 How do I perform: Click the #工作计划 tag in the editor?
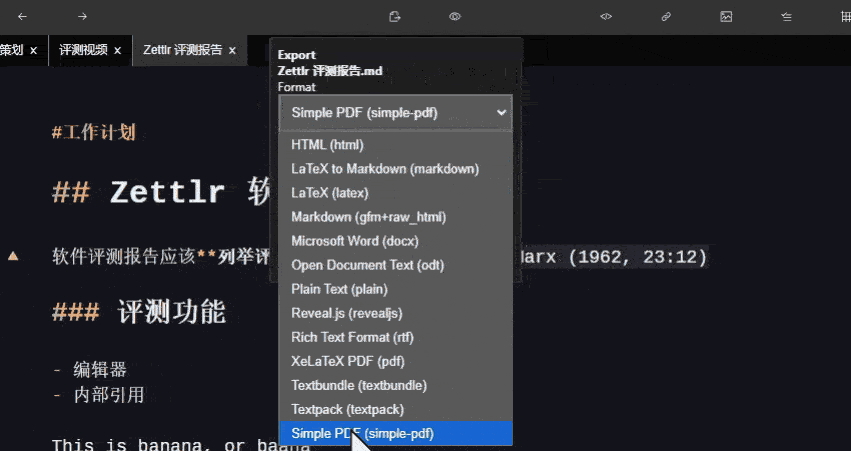(93, 132)
